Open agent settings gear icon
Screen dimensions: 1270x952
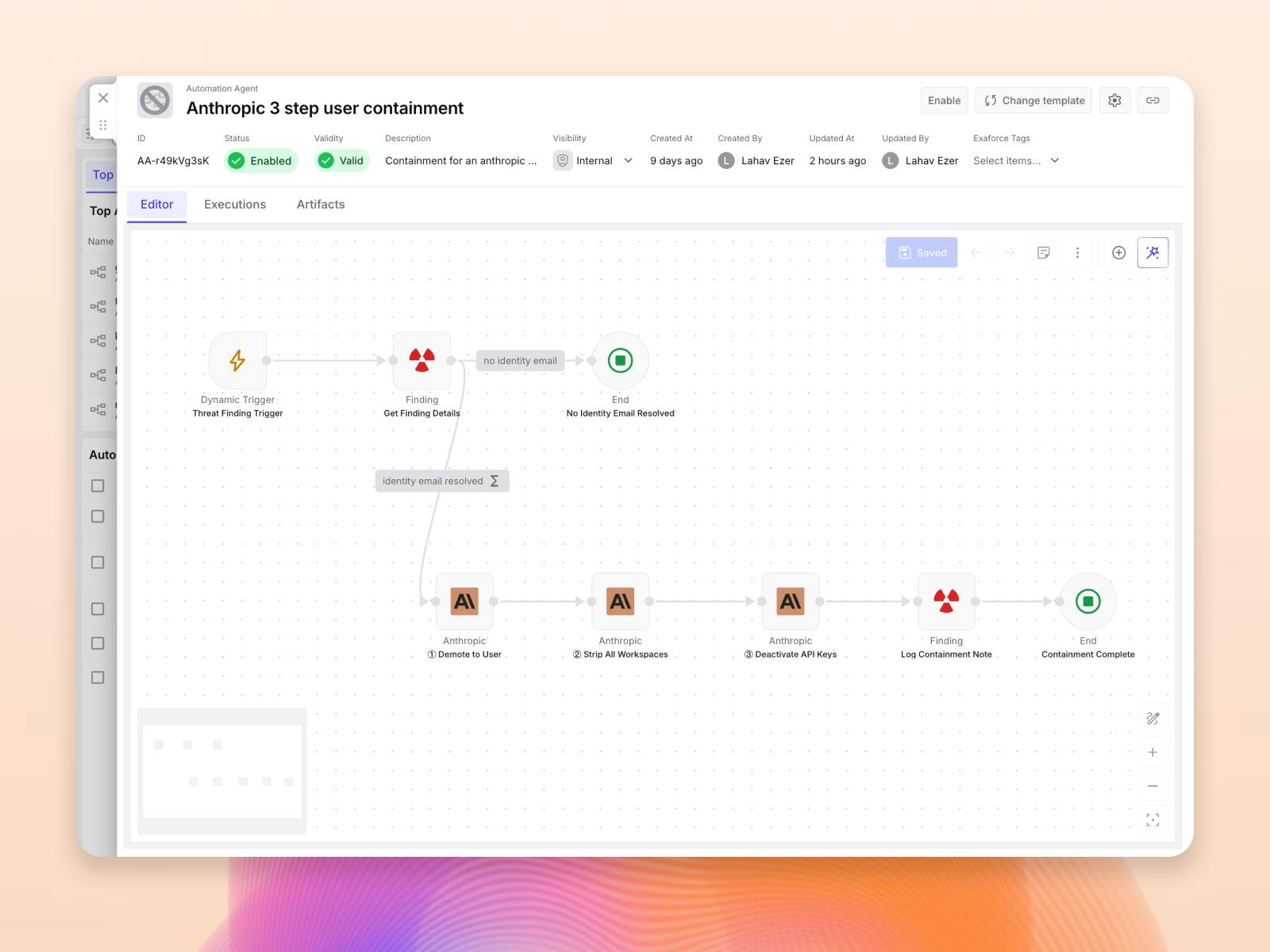coord(1114,101)
